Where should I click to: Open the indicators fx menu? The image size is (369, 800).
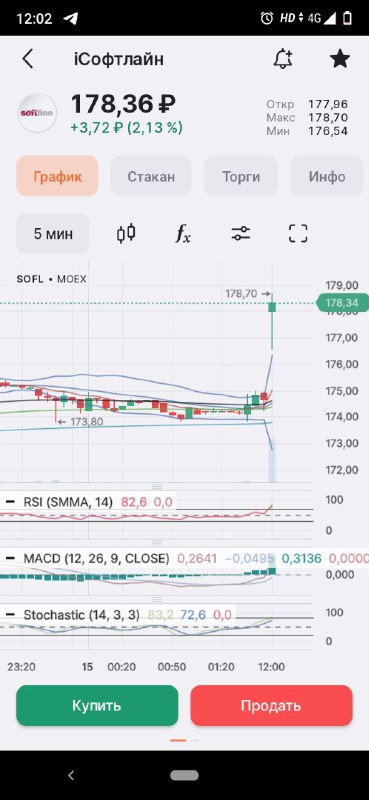click(183, 234)
